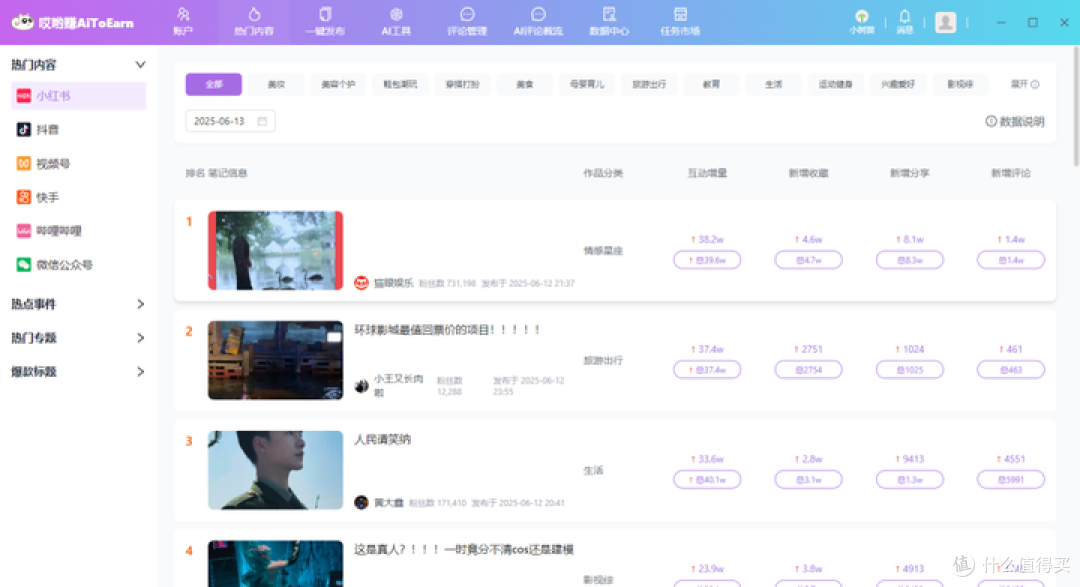Select the 美容个护 category tab
Image resolution: width=1080 pixels, height=587 pixels.
click(x=338, y=84)
